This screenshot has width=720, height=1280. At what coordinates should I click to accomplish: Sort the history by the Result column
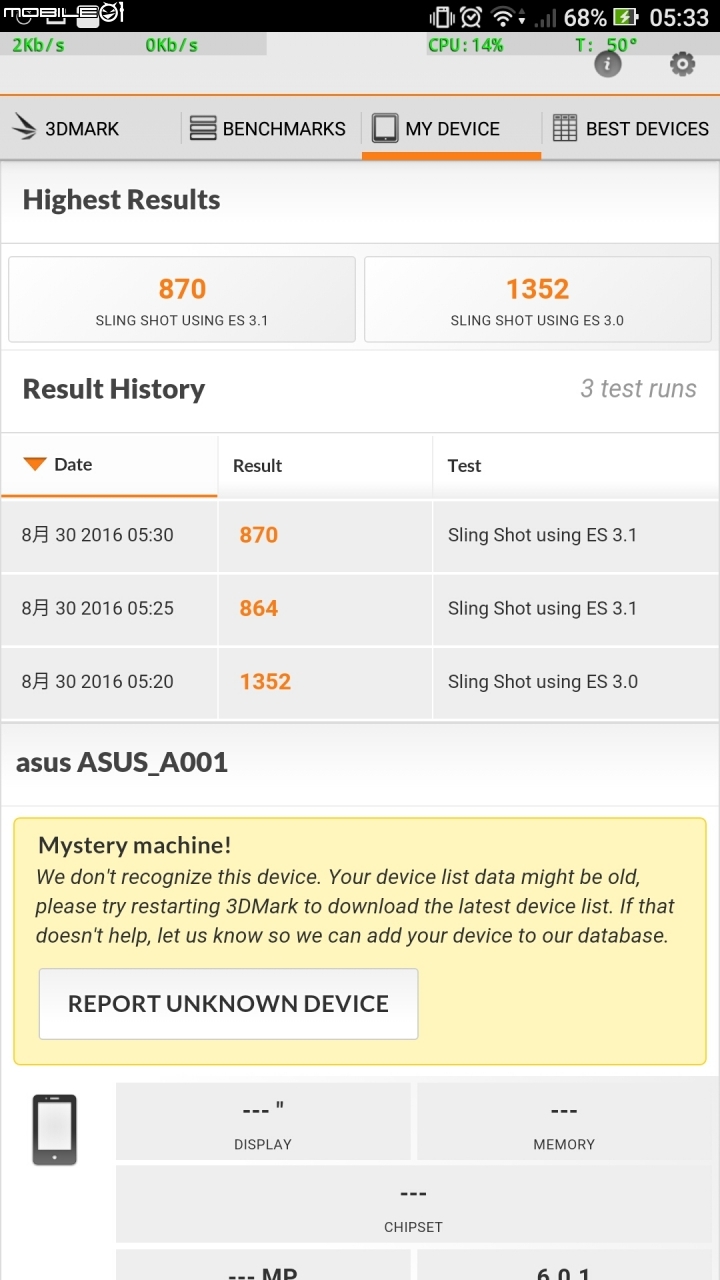point(257,465)
